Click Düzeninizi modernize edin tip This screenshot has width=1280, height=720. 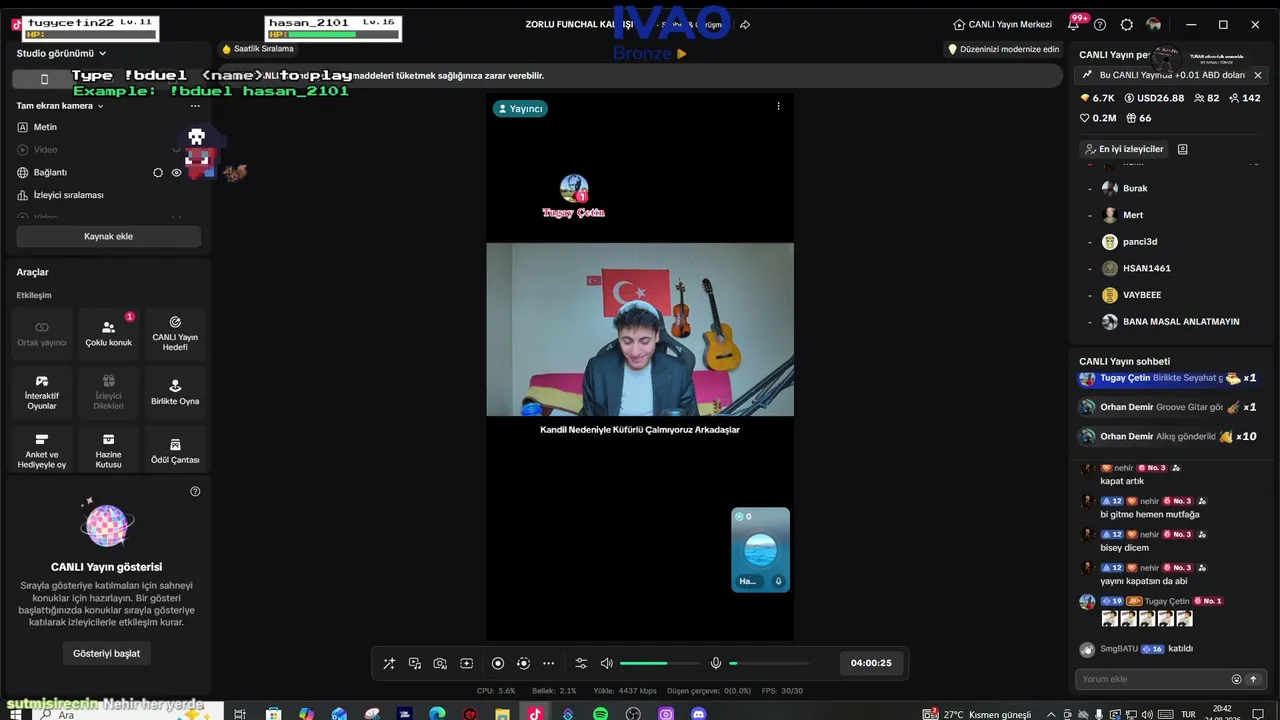pyautogui.click(x=1003, y=49)
